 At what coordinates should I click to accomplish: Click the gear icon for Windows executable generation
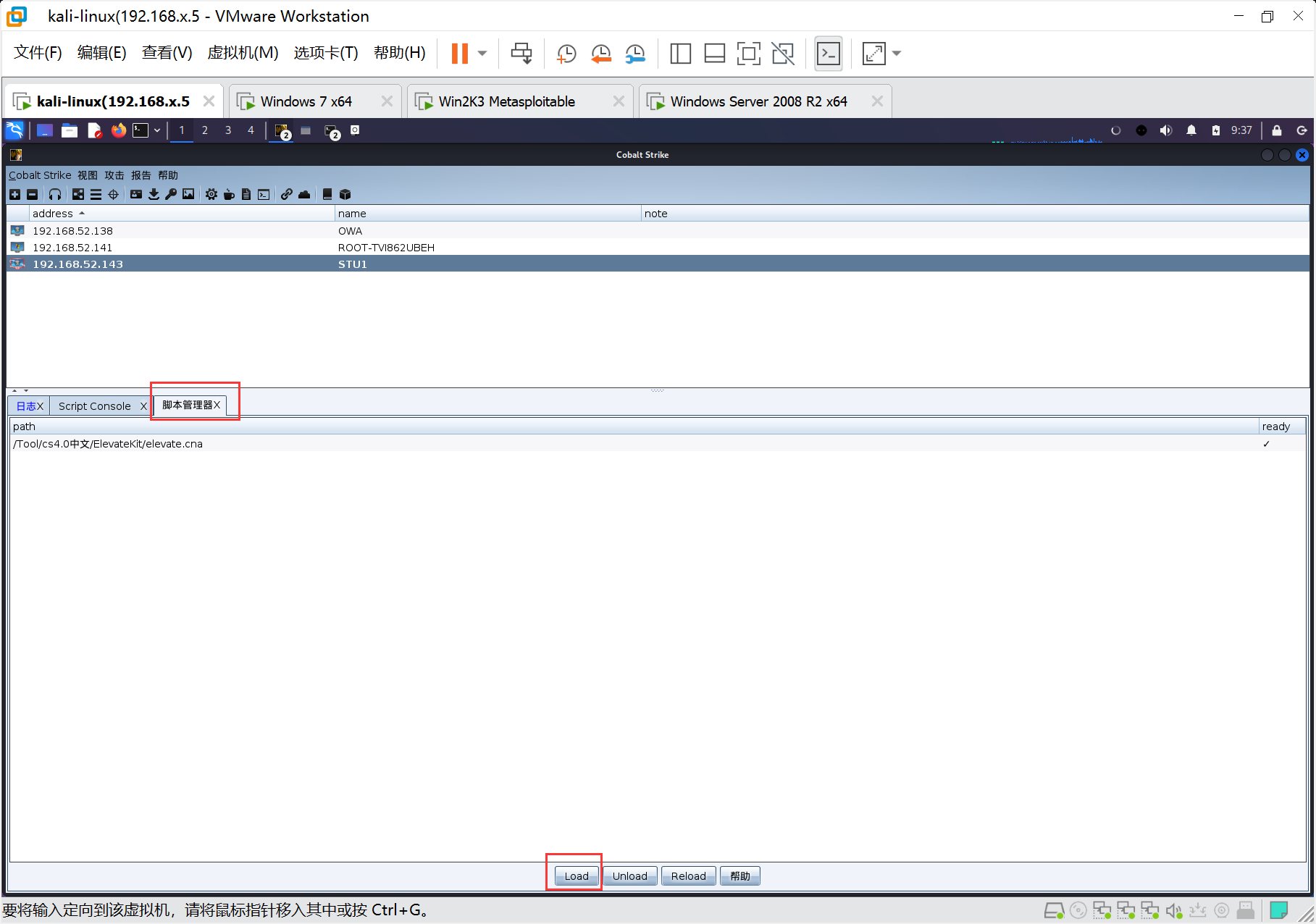click(211, 194)
